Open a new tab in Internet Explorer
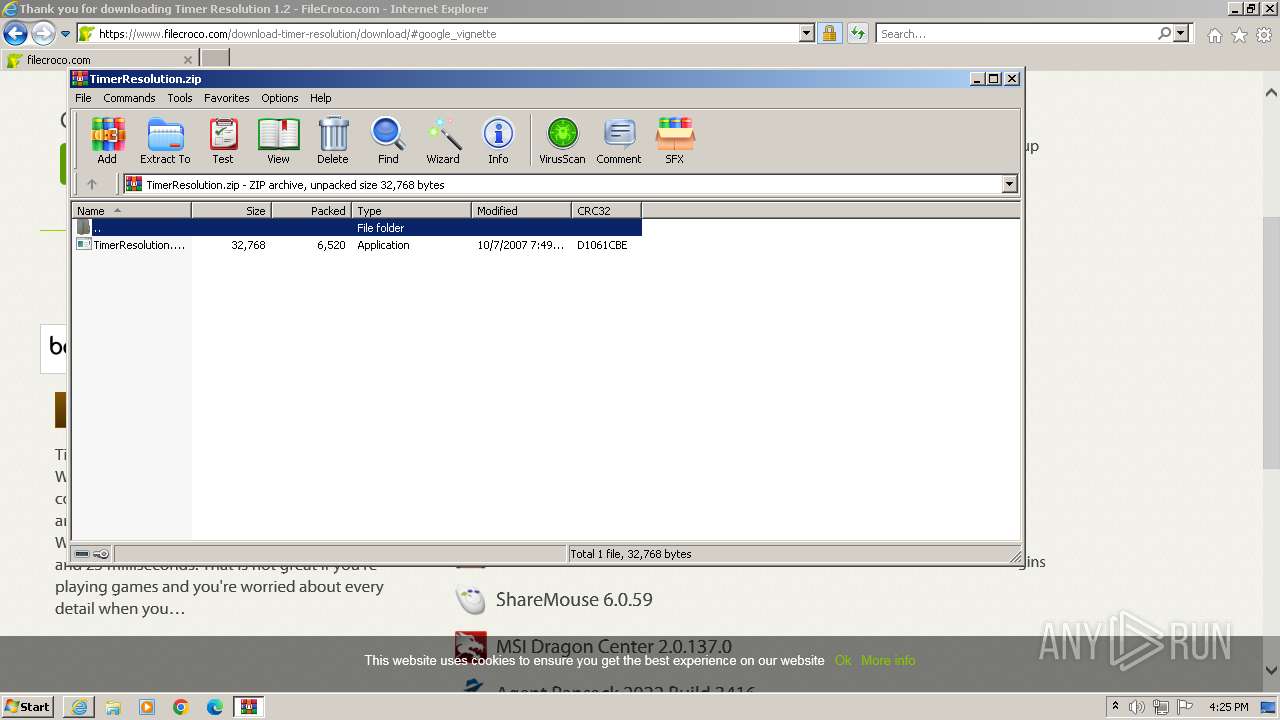Screen dimensions: 1280x720 click(x=215, y=59)
